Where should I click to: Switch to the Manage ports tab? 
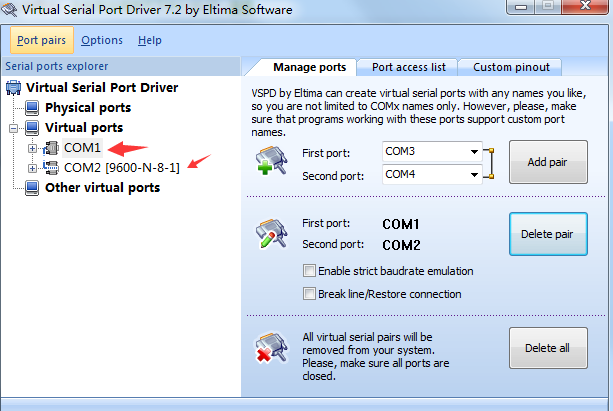[309, 67]
